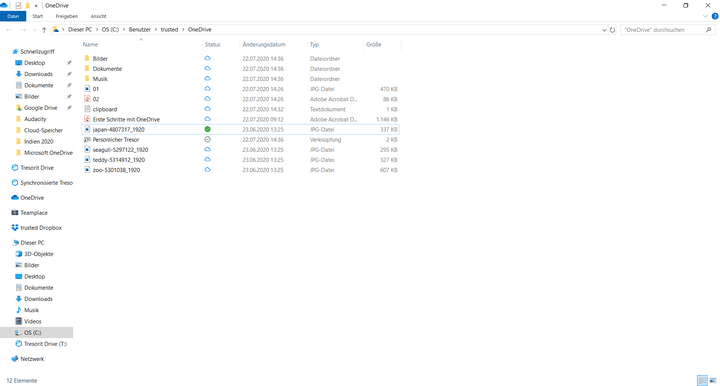Open quick access toolbar customize dropdown arrow
The width and height of the screenshot is (720, 386).
(x=36, y=6)
